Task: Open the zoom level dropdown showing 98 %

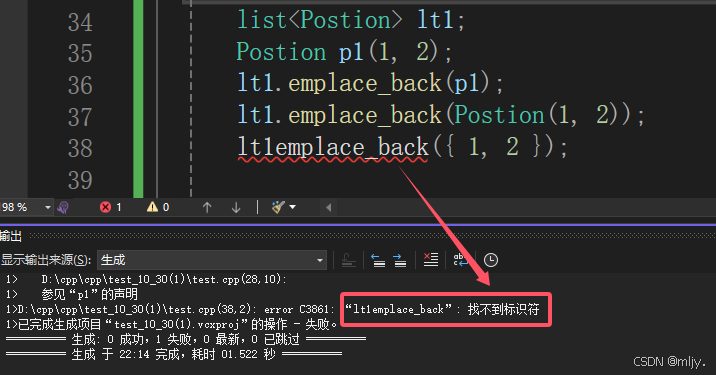Action: (x=26, y=207)
